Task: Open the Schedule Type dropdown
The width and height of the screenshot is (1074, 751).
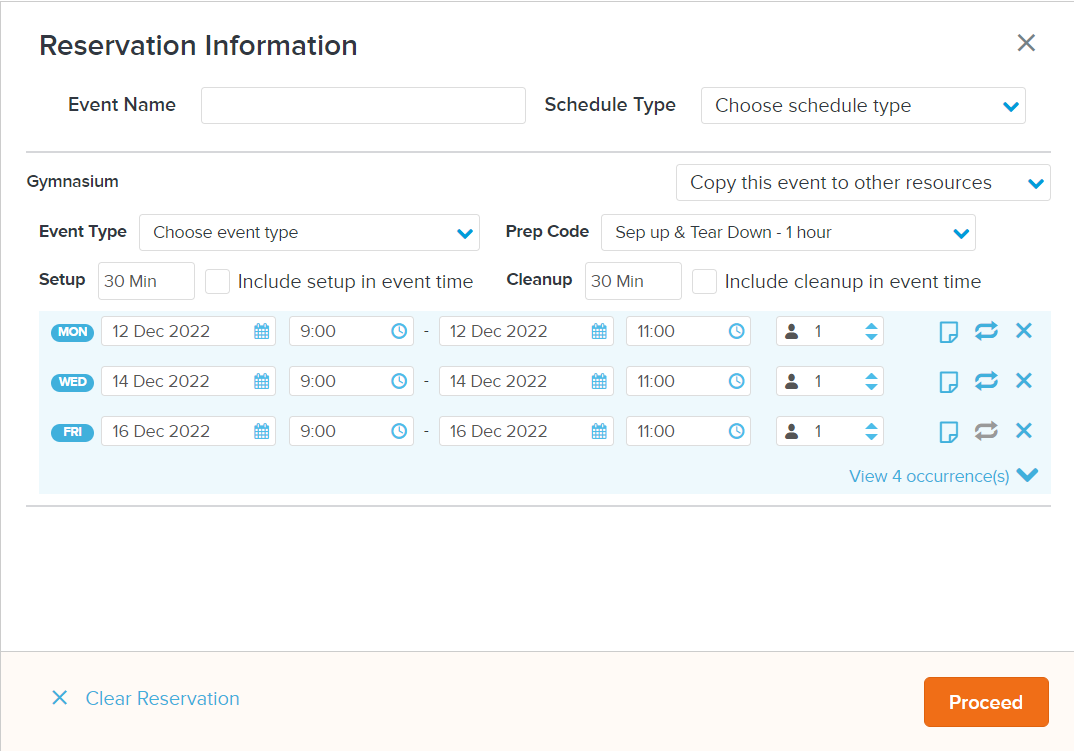Action: click(x=862, y=105)
